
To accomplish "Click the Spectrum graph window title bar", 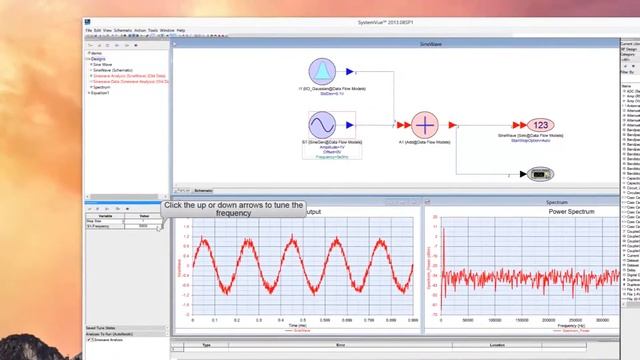I will [x=522, y=202].
